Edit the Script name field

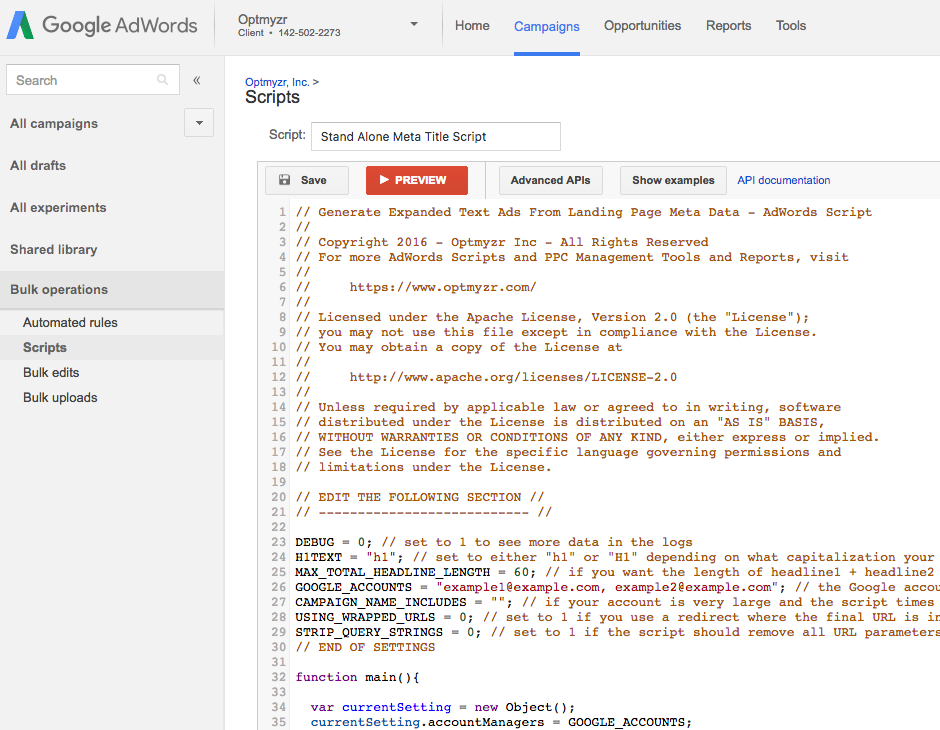click(436, 137)
